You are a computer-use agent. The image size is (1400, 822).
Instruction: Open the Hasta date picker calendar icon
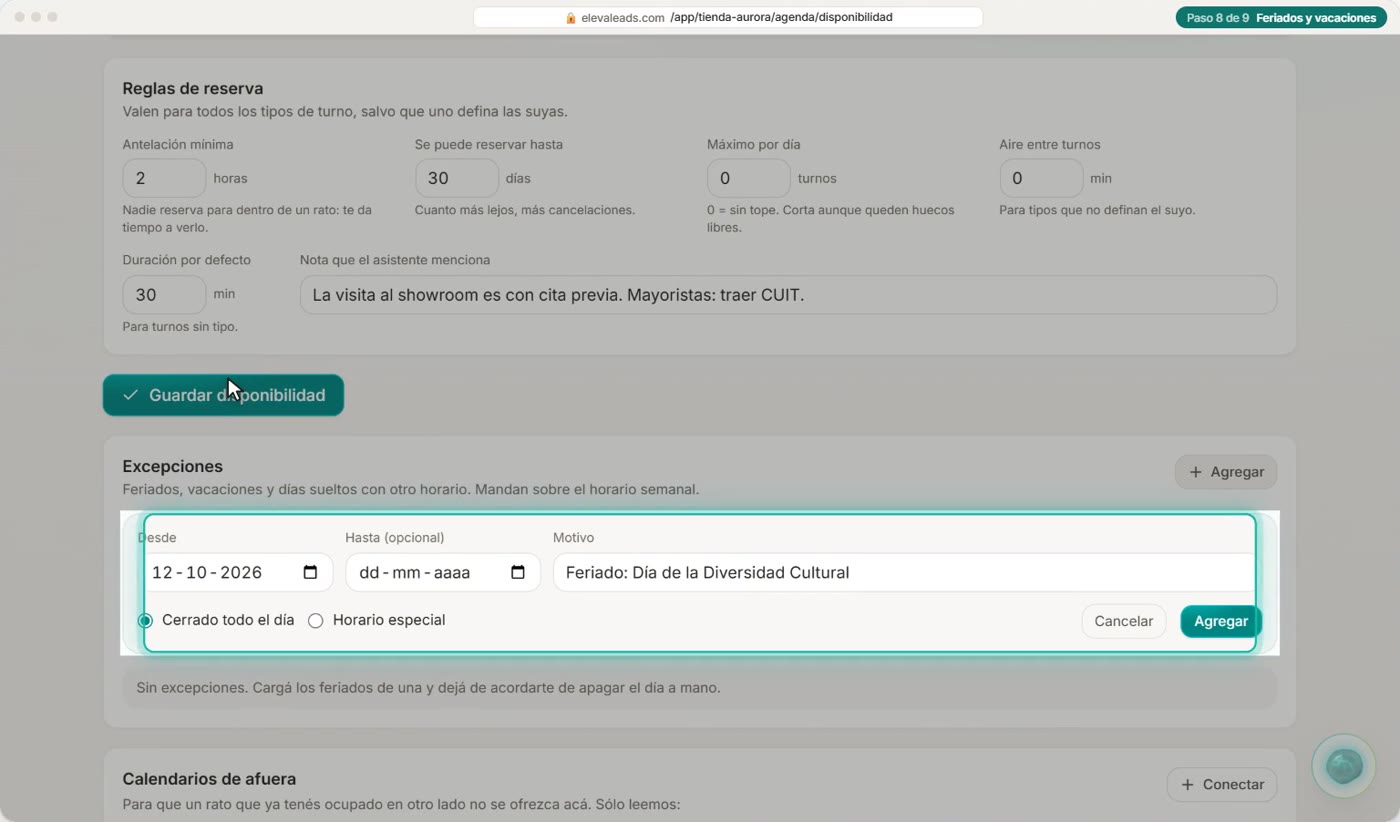point(518,573)
